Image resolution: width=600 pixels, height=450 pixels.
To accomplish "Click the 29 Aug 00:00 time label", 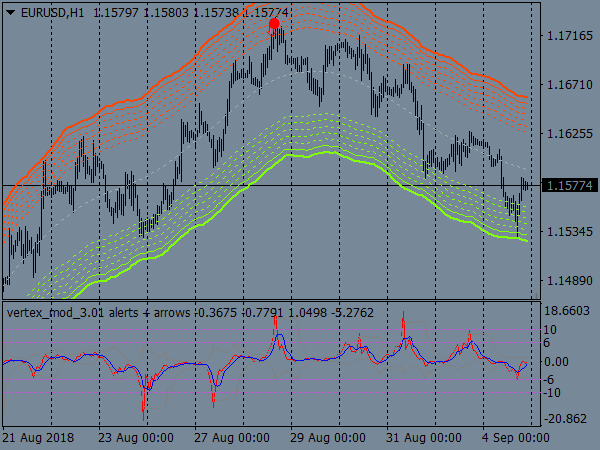I will 329,438.
